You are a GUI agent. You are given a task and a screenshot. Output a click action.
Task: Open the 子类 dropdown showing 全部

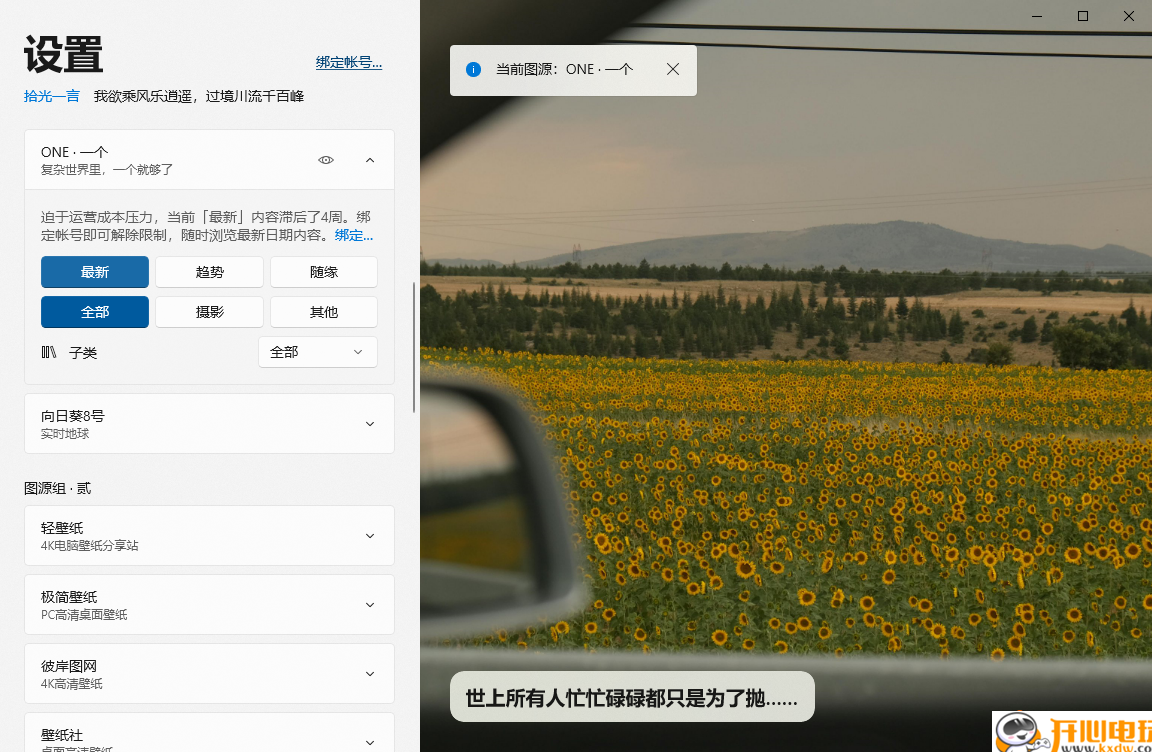317,352
